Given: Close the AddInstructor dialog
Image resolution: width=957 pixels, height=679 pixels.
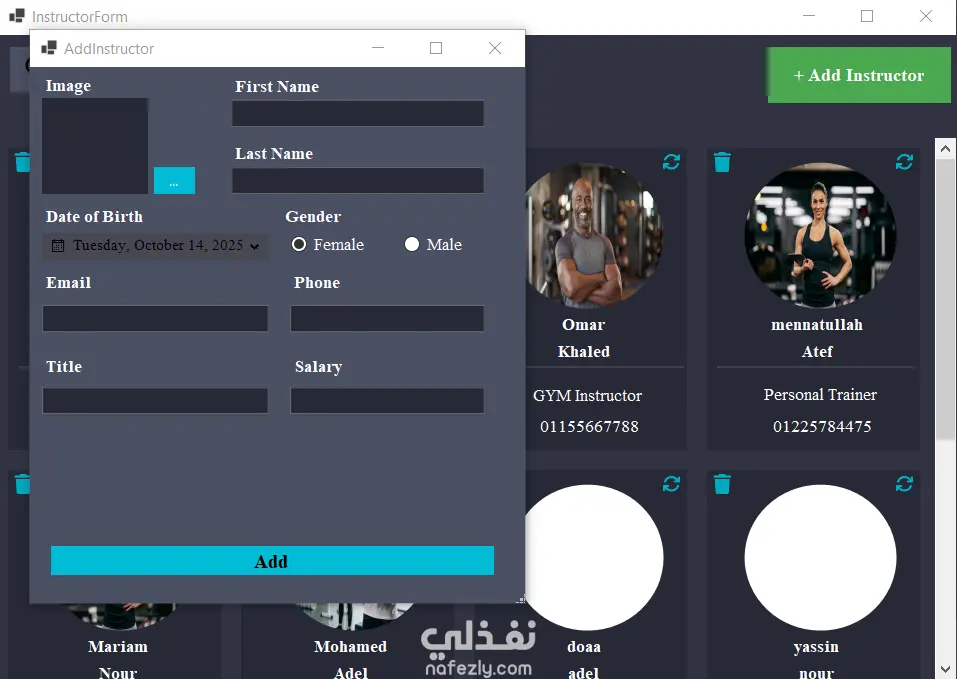Looking at the screenshot, I should click(495, 48).
